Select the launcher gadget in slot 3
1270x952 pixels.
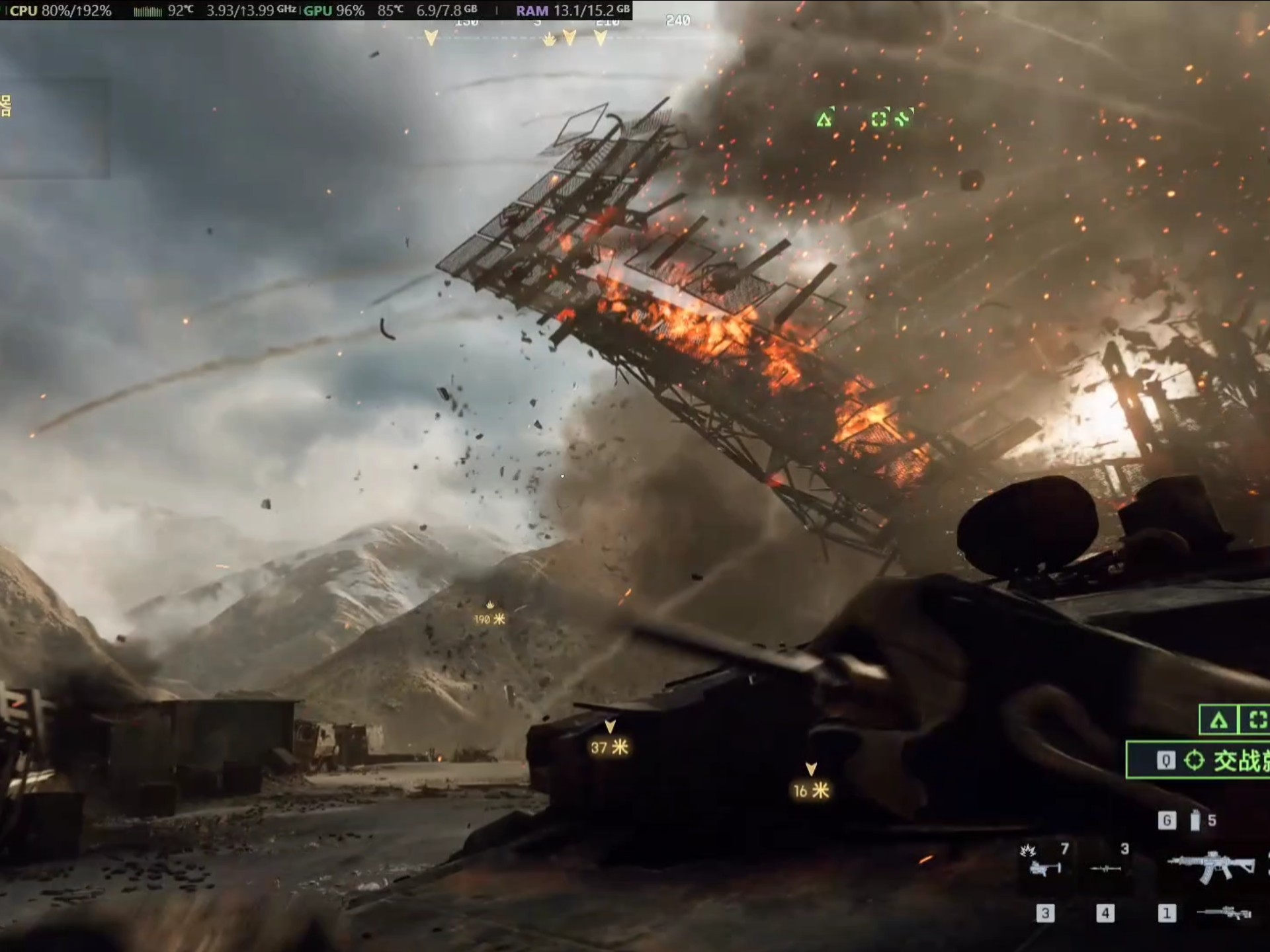click(x=1046, y=868)
